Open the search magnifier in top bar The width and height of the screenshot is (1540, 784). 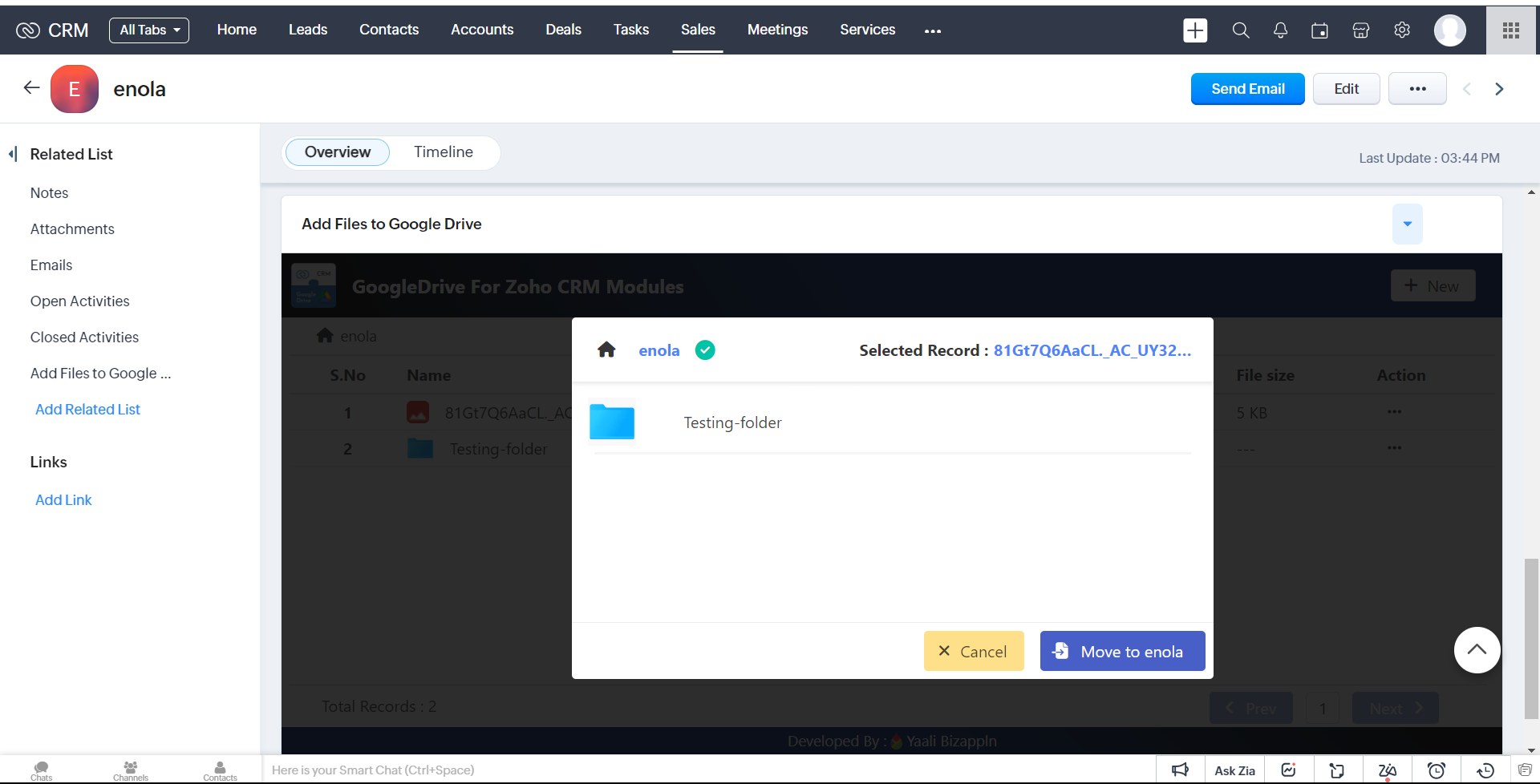coord(1240,30)
